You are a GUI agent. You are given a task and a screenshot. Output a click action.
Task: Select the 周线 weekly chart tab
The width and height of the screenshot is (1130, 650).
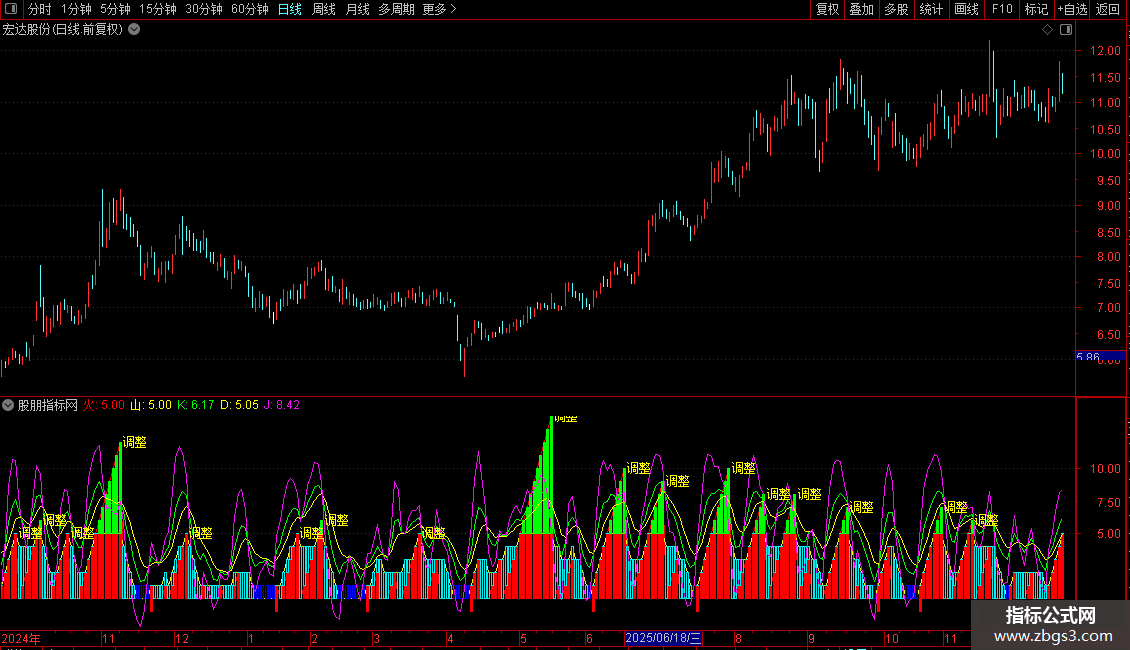(324, 9)
